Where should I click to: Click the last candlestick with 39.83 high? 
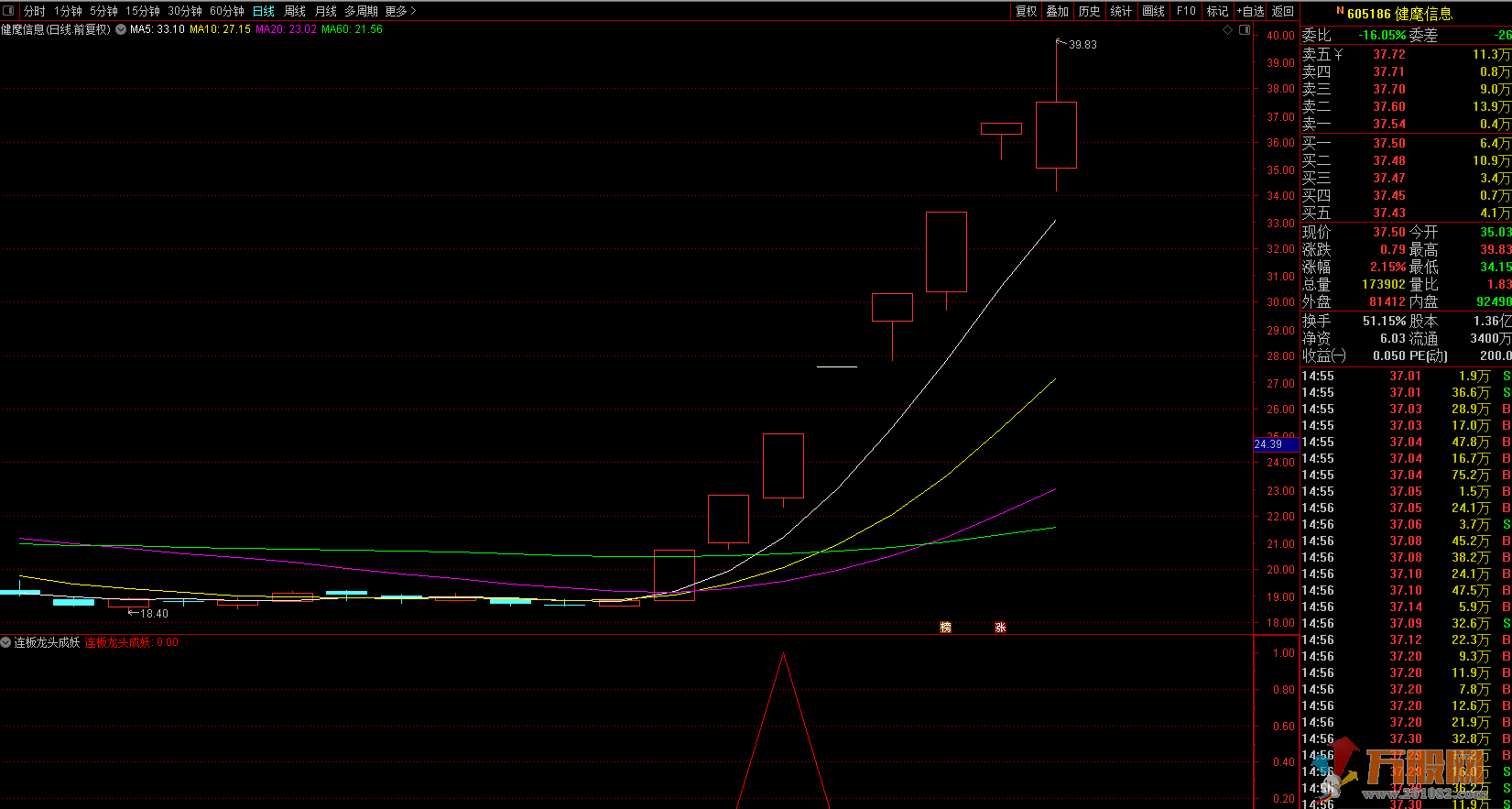1056,135
